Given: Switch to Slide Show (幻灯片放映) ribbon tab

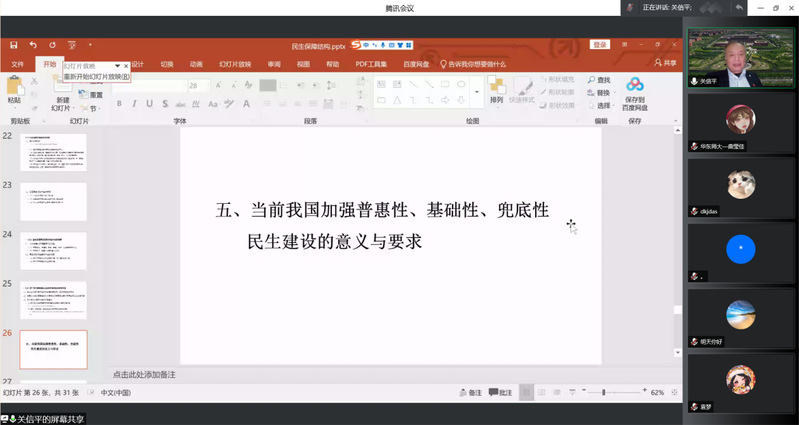Looking at the screenshot, I should [235, 64].
